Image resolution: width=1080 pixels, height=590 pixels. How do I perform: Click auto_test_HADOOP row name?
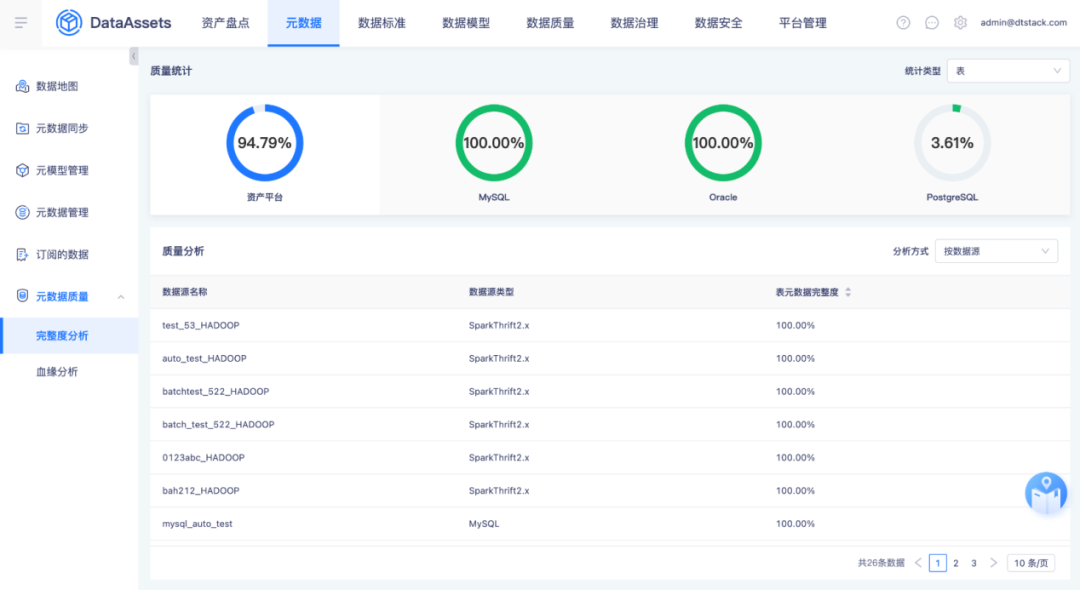(x=204, y=358)
